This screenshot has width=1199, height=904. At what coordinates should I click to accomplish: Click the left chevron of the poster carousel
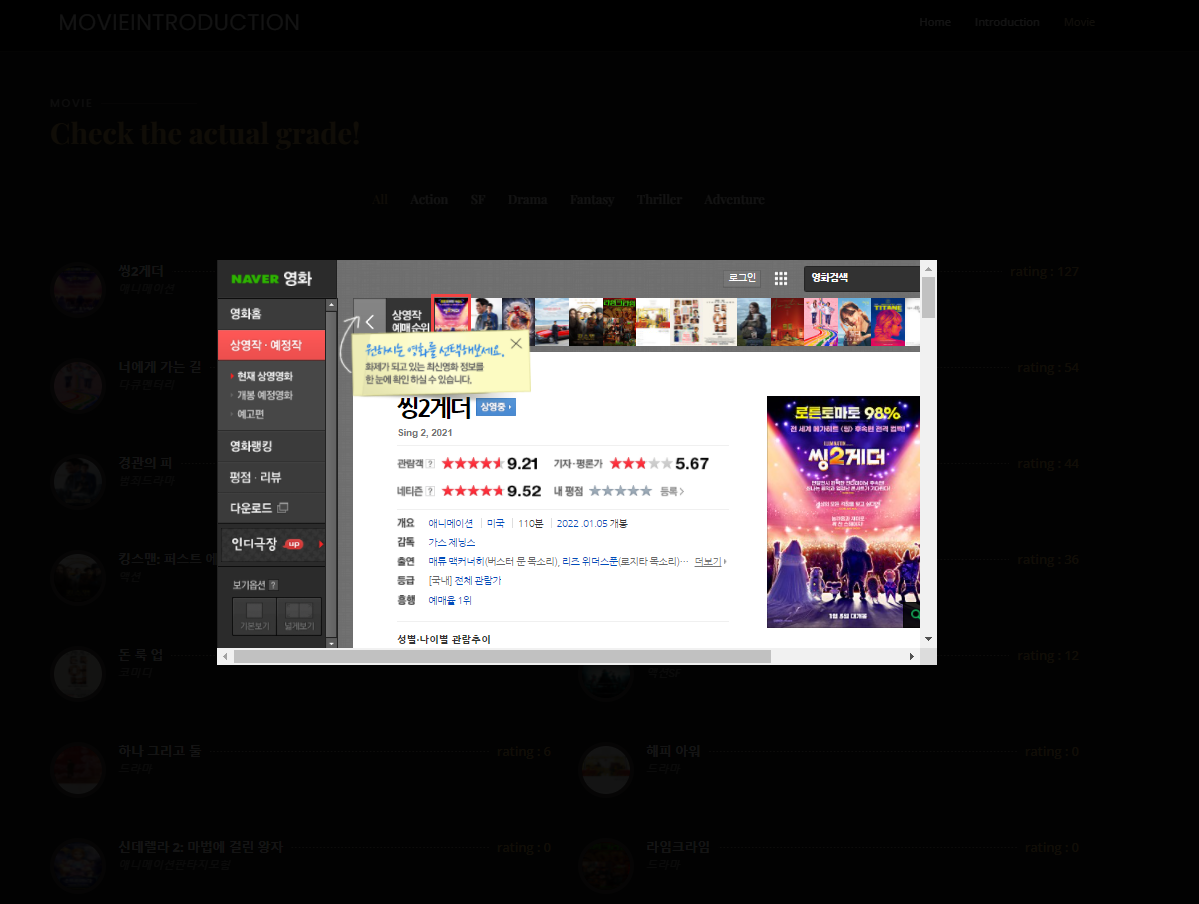coord(371,320)
